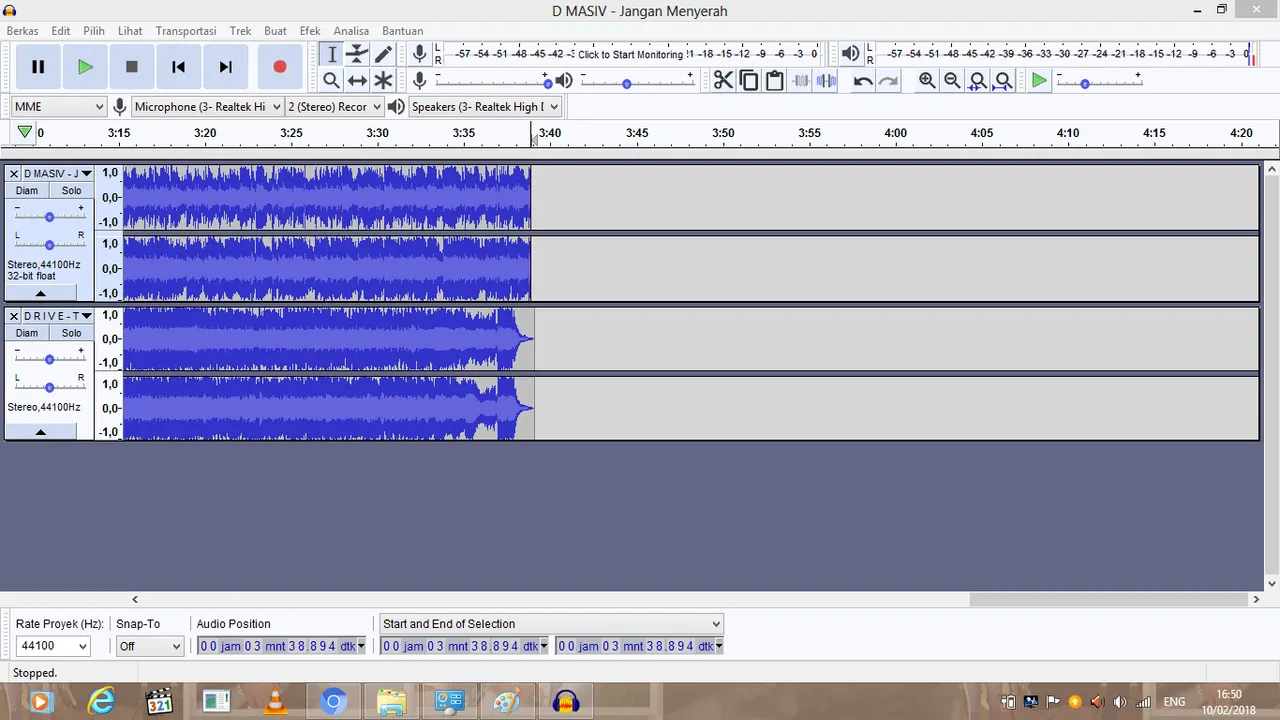Select the Time Shift tool
Viewport: 1280px width, 720px height.
coord(357,81)
